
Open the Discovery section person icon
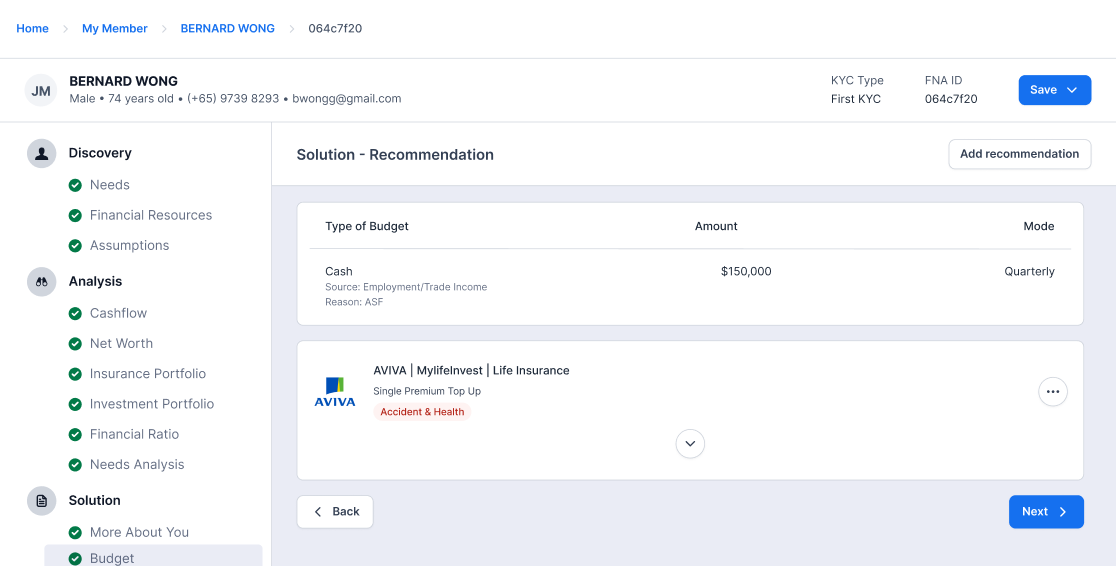tap(41, 153)
